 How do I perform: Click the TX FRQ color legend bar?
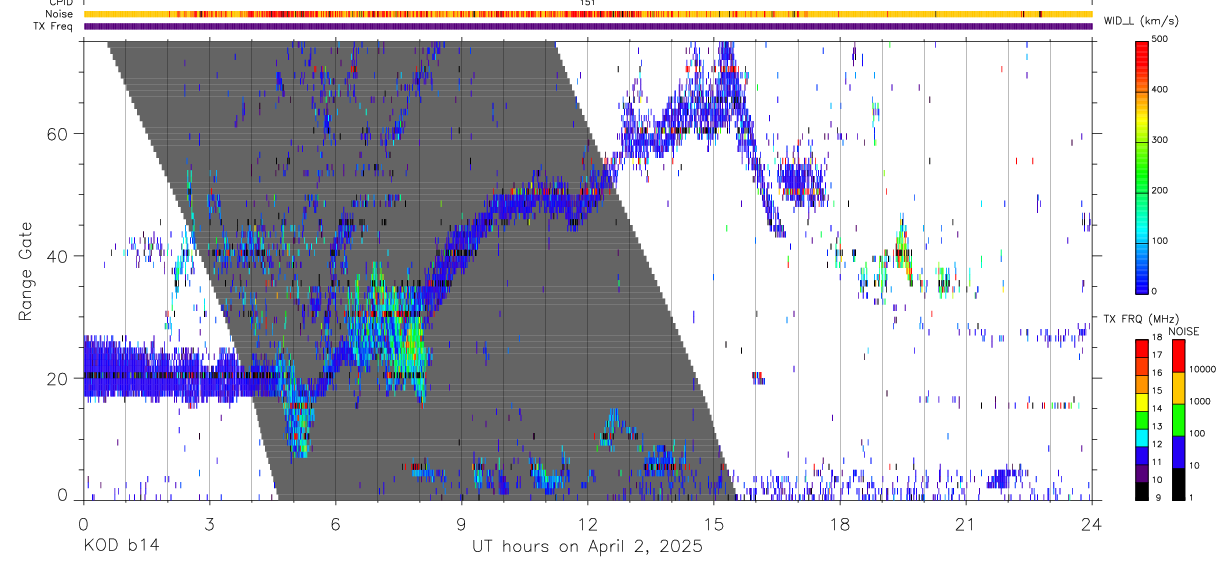coord(1142,420)
